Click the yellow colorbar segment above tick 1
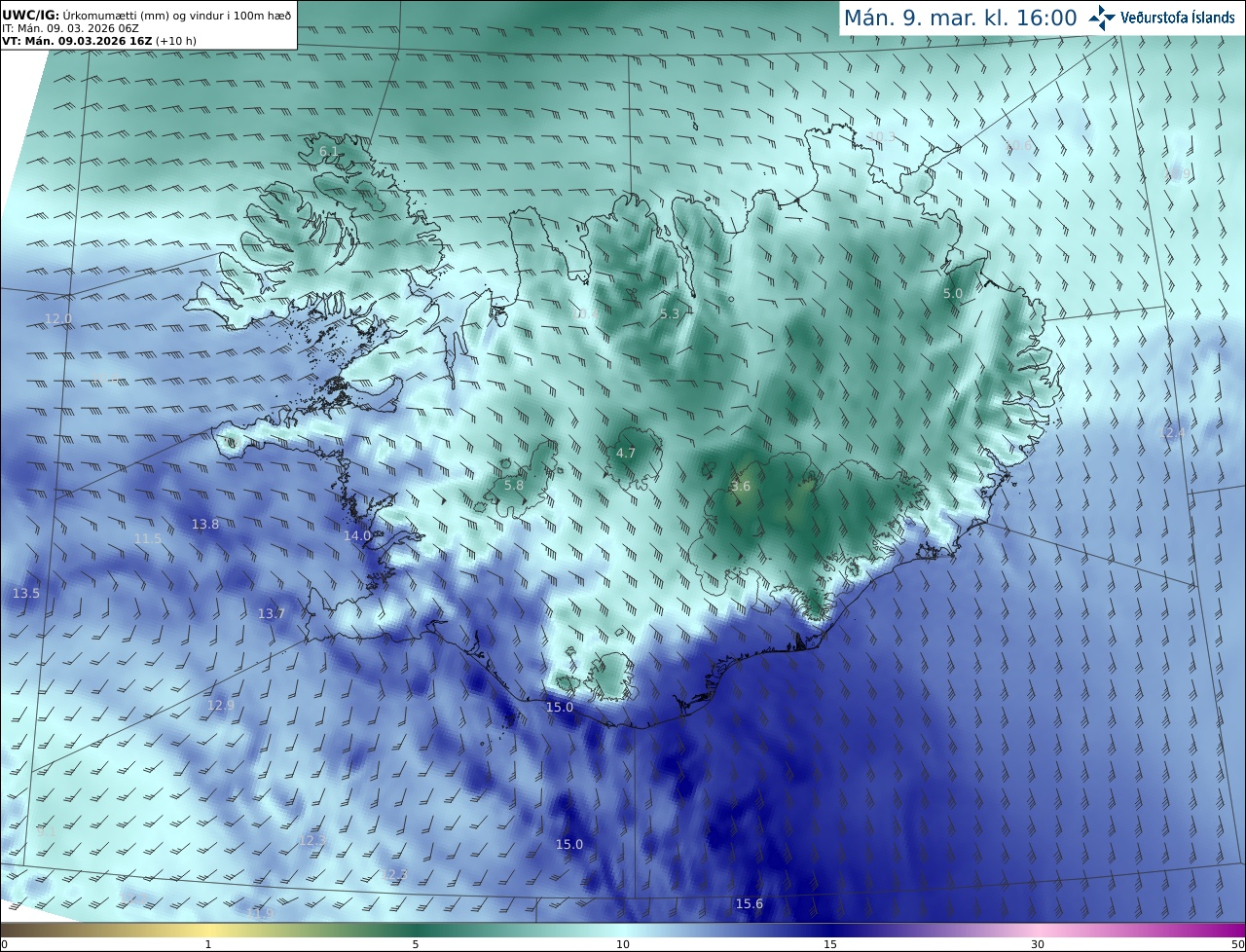Screen dimensions: 1246x952 tap(208, 930)
